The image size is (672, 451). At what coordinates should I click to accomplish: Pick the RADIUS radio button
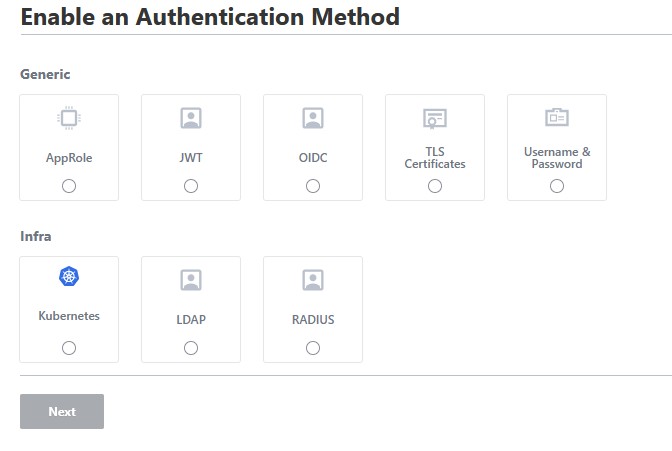[313, 348]
